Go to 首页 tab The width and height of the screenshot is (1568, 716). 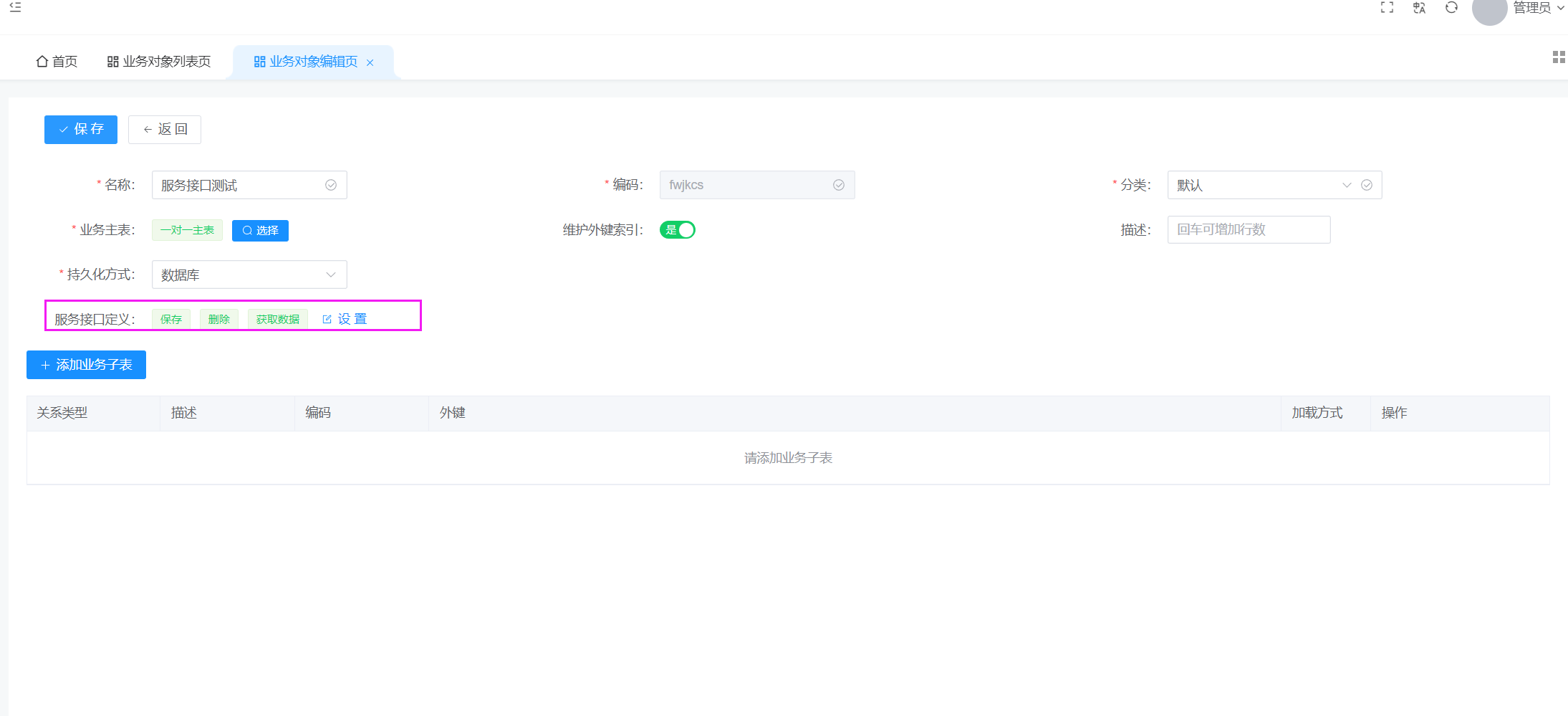[x=57, y=62]
